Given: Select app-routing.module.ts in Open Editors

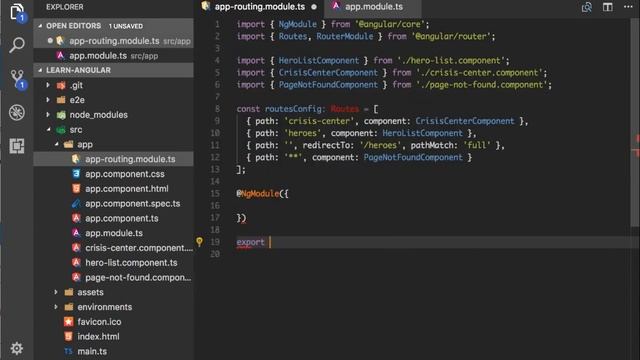Looking at the screenshot, I should [x=113, y=41].
